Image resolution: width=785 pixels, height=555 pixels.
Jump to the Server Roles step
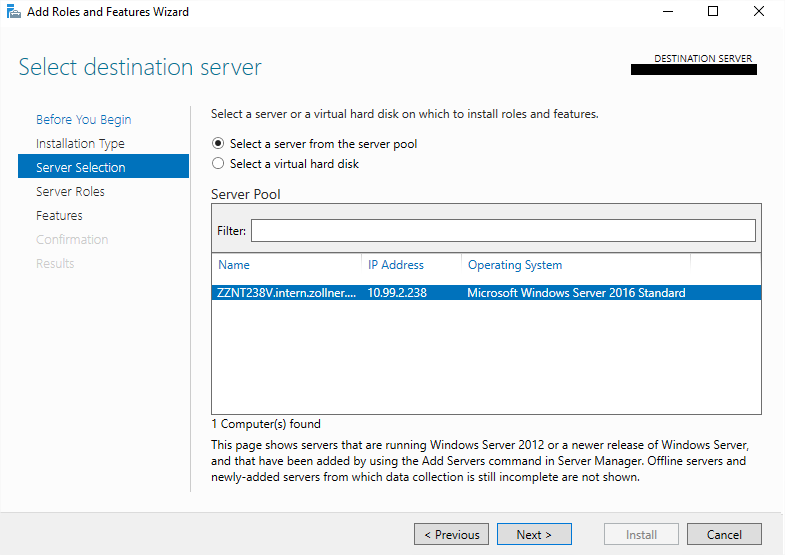click(70, 192)
